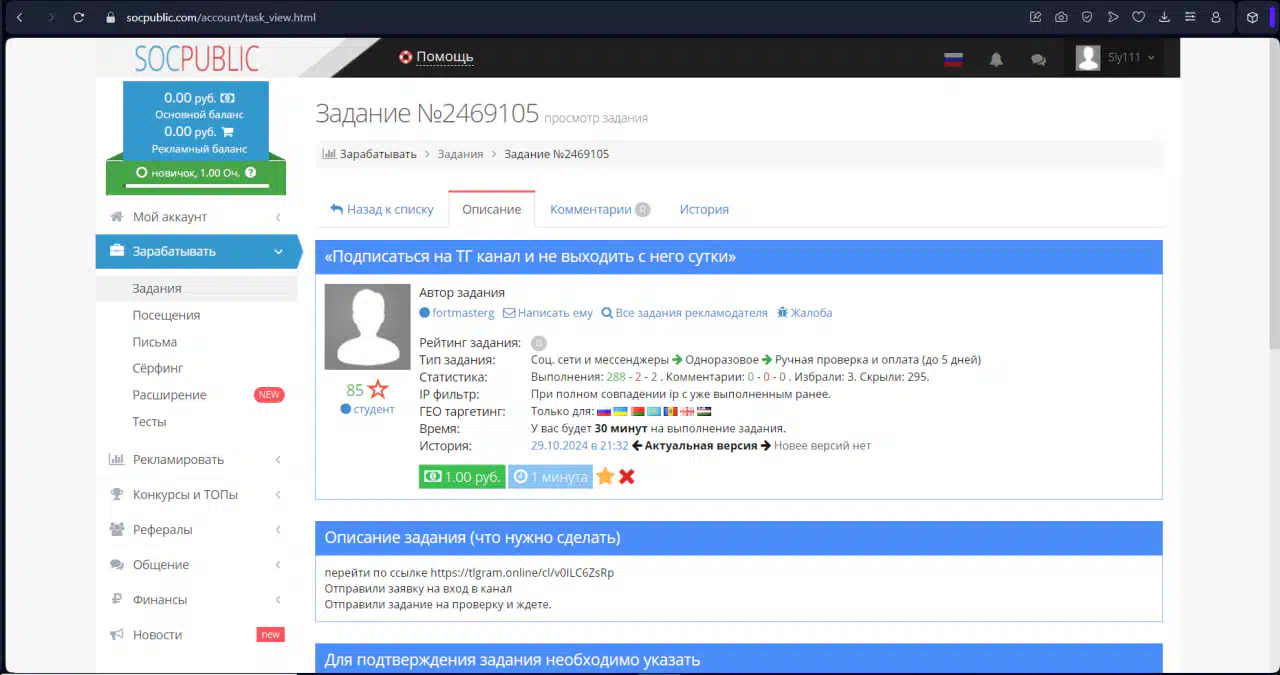
Task: Click the browser heart bookmarks icon
Action: (x=1138, y=17)
